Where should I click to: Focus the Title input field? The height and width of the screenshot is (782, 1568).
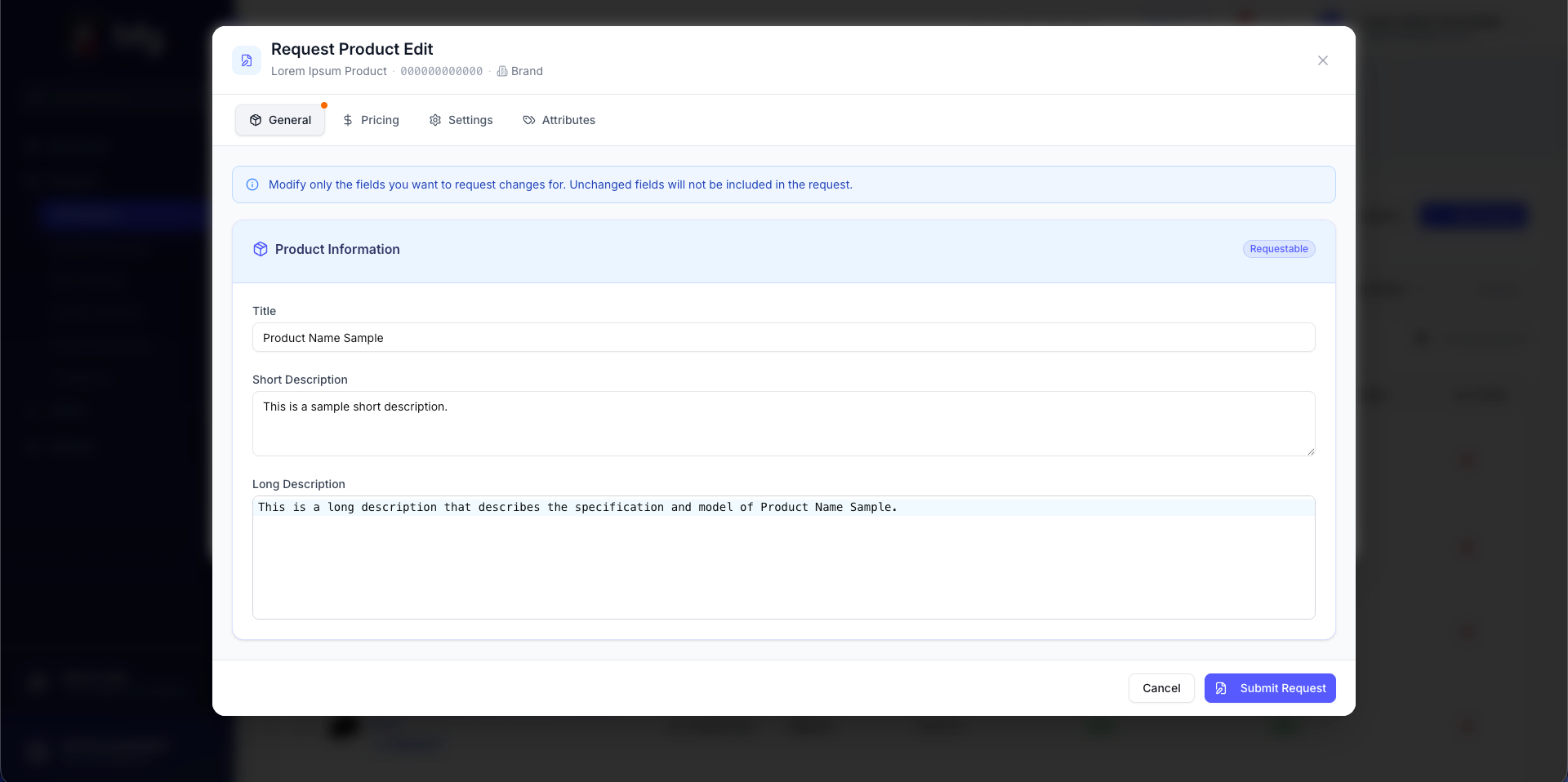[782, 338]
